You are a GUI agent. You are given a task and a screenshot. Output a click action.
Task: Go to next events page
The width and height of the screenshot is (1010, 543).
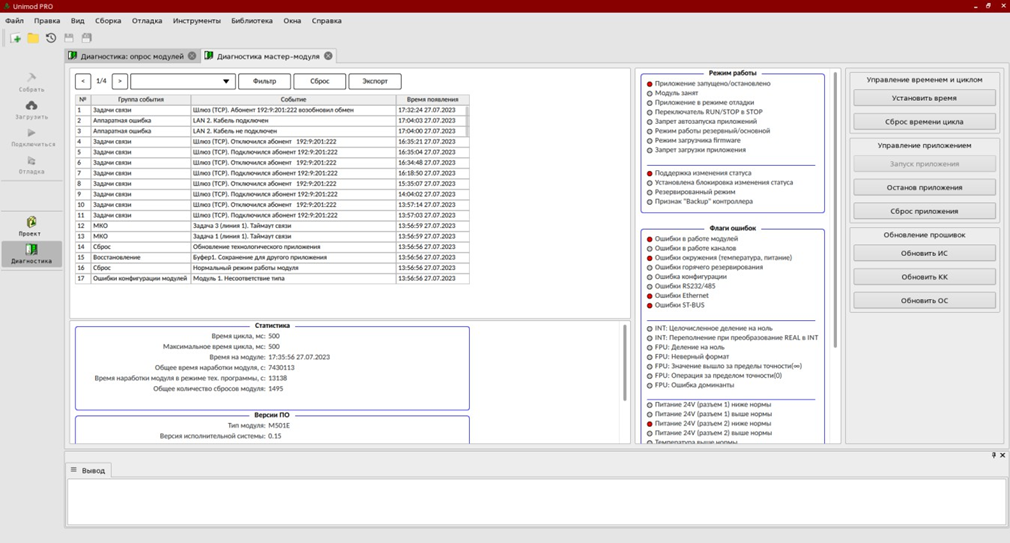(x=120, y=81)
